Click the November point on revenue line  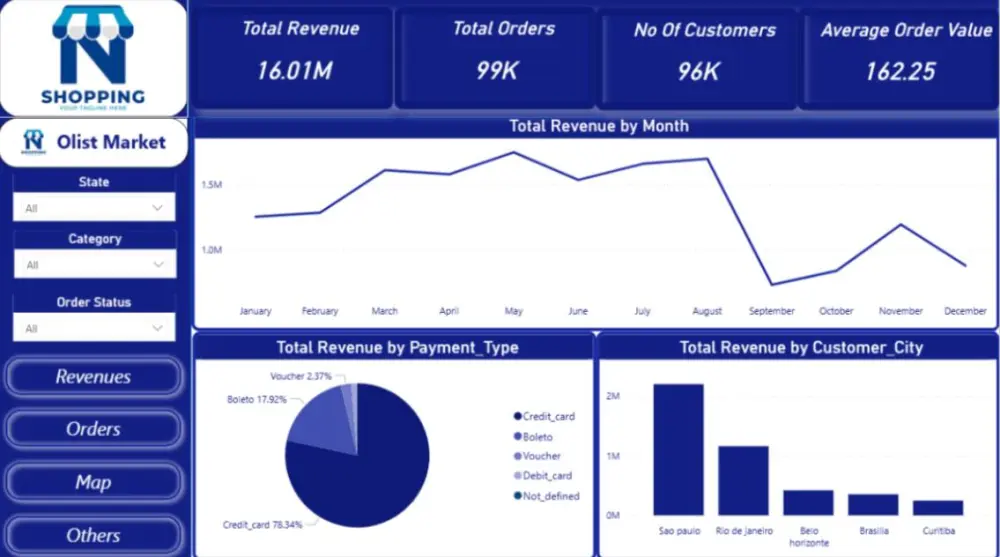pos(901,225)
